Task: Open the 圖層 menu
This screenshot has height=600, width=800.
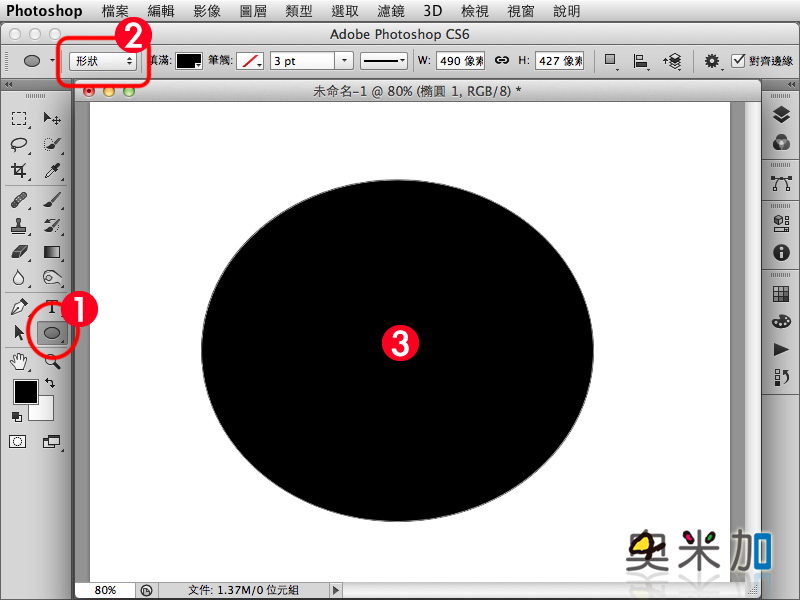Action: click(x=253, y=11)
